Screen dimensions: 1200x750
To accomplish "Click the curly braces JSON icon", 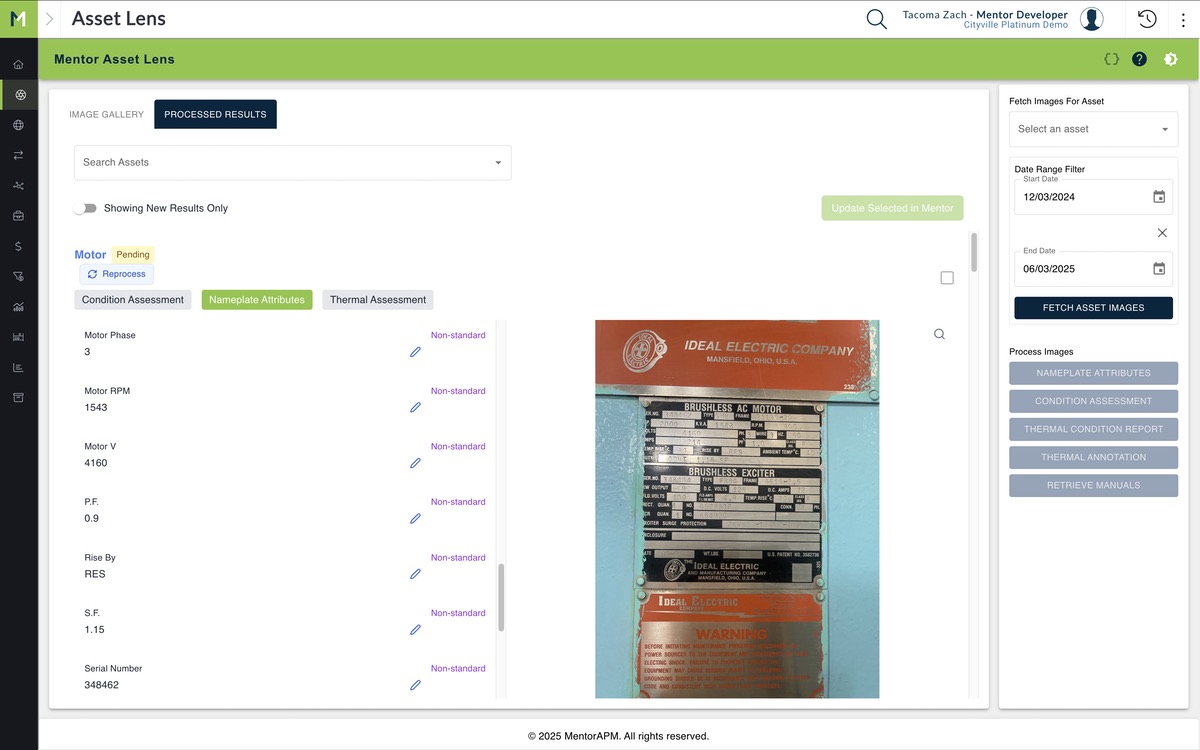I will click(x=1111, y=59).
